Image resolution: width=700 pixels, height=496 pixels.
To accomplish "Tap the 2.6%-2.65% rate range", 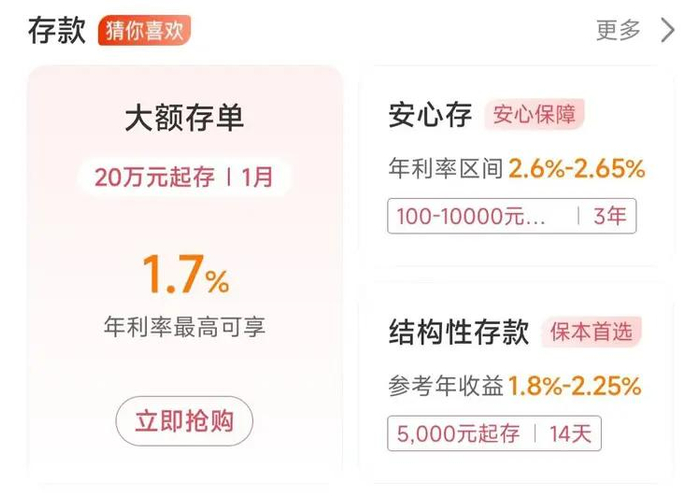I will (576, 169).
